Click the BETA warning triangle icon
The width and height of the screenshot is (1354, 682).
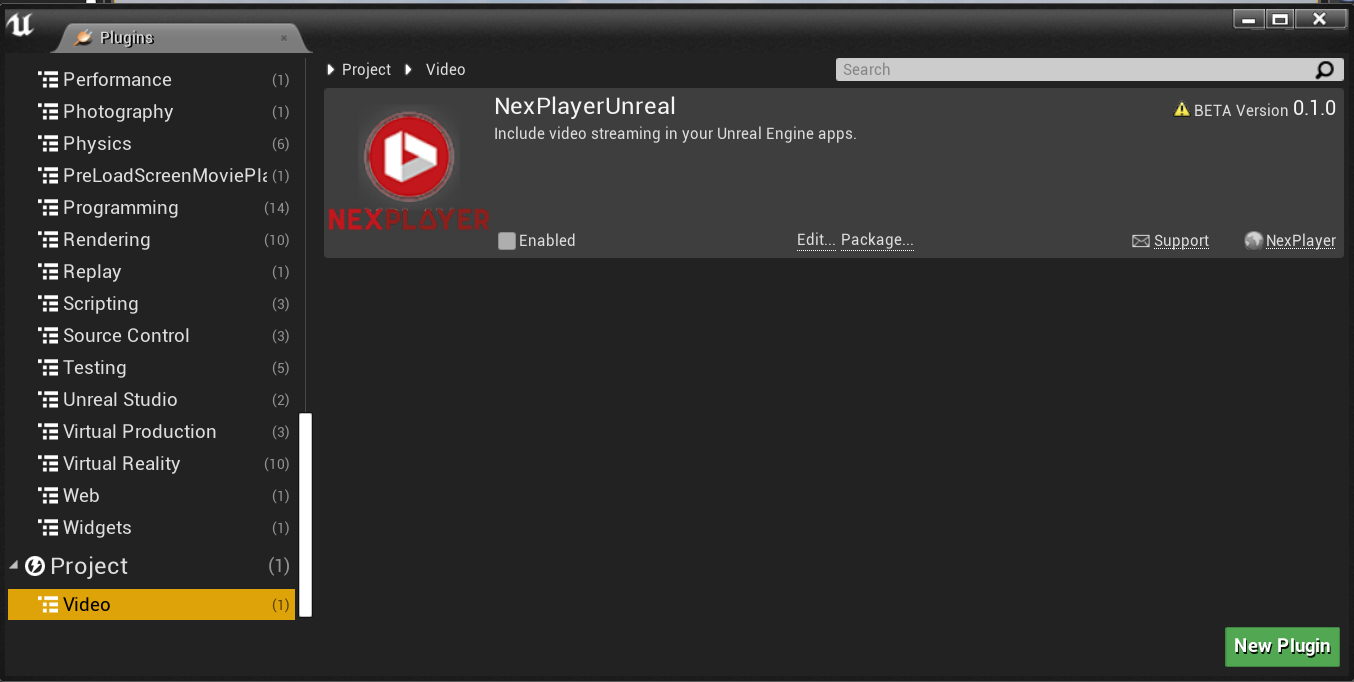pyautogui.click(x=1182, y=110)
